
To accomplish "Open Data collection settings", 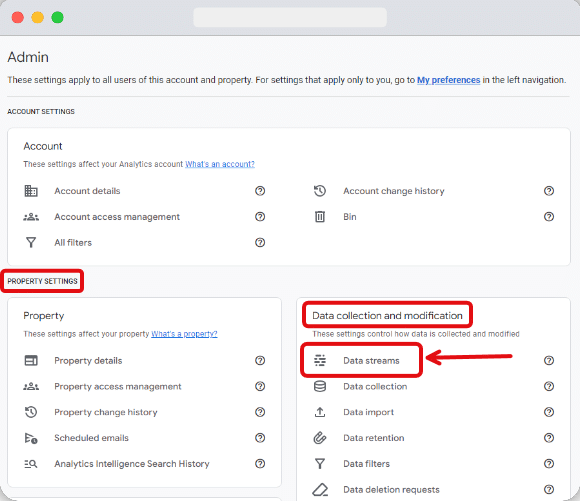I will (x=375, y=386).
